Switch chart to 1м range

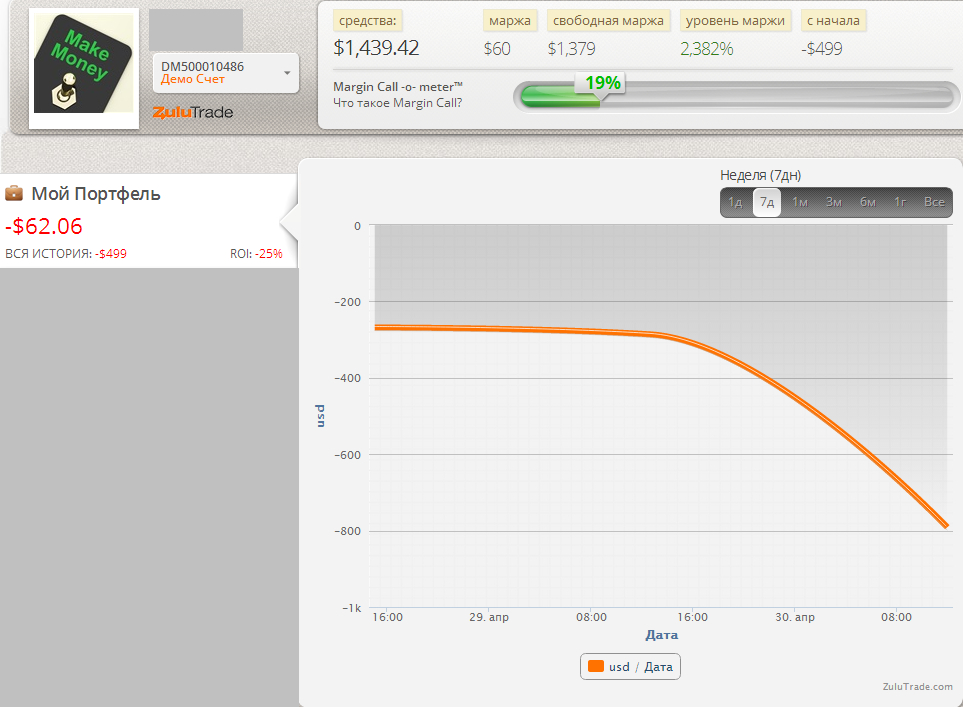[800, 202]
